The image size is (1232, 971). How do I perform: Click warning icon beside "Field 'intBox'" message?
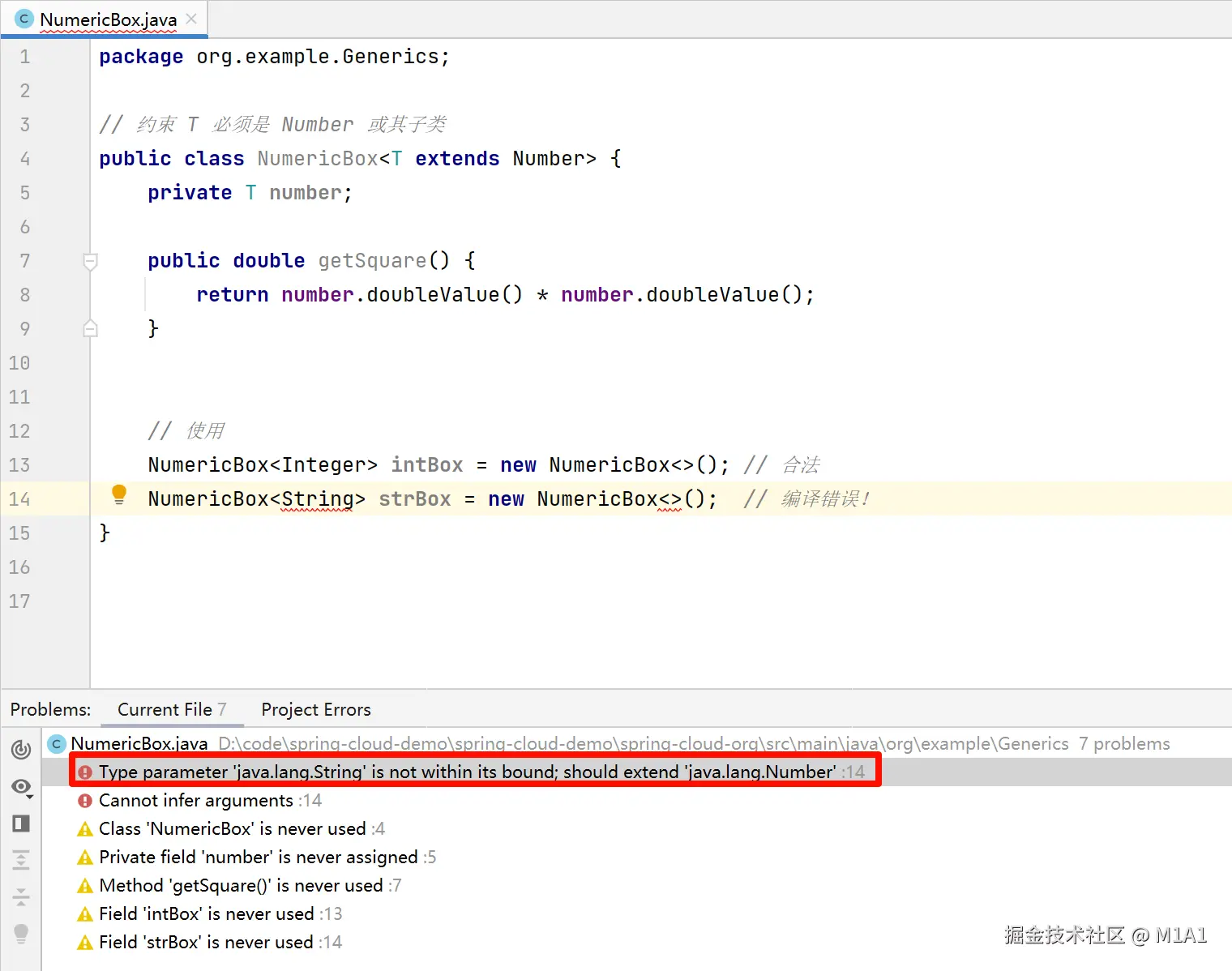click(85, 914)
